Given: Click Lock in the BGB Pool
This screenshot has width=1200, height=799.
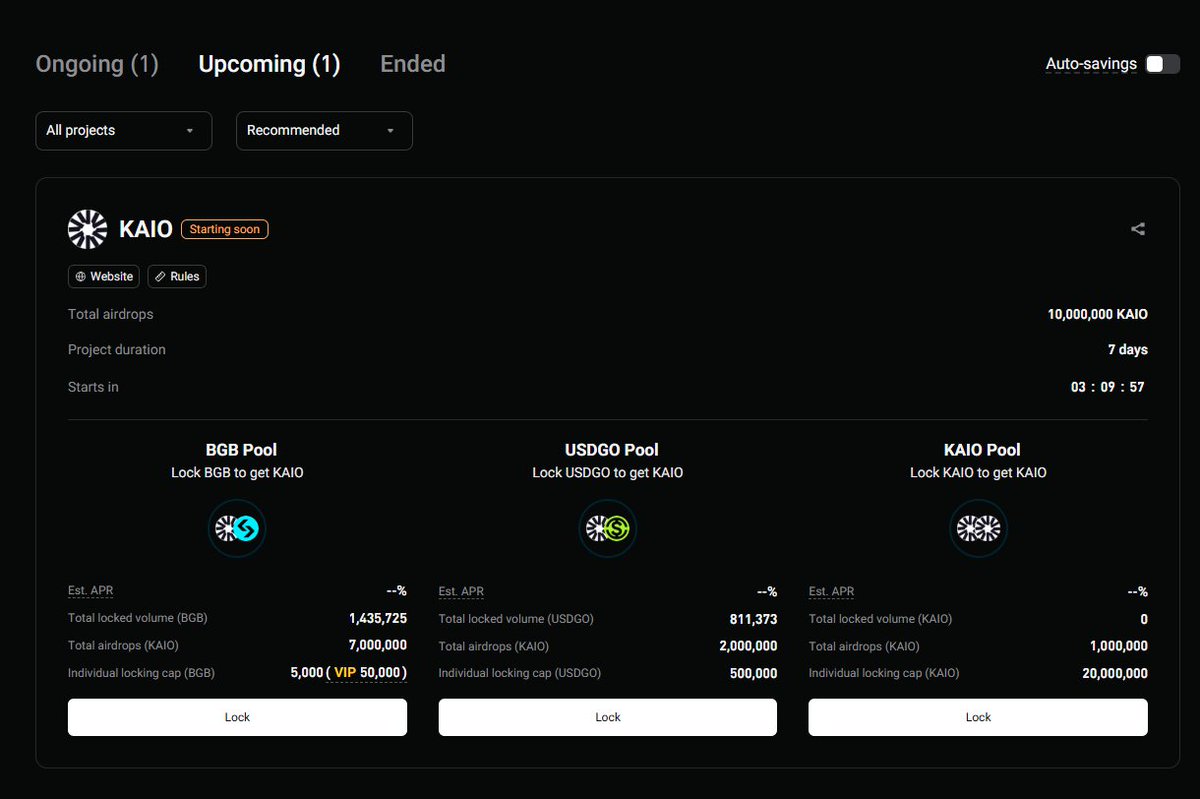Looking at the screenshot, I should point(237,717).
